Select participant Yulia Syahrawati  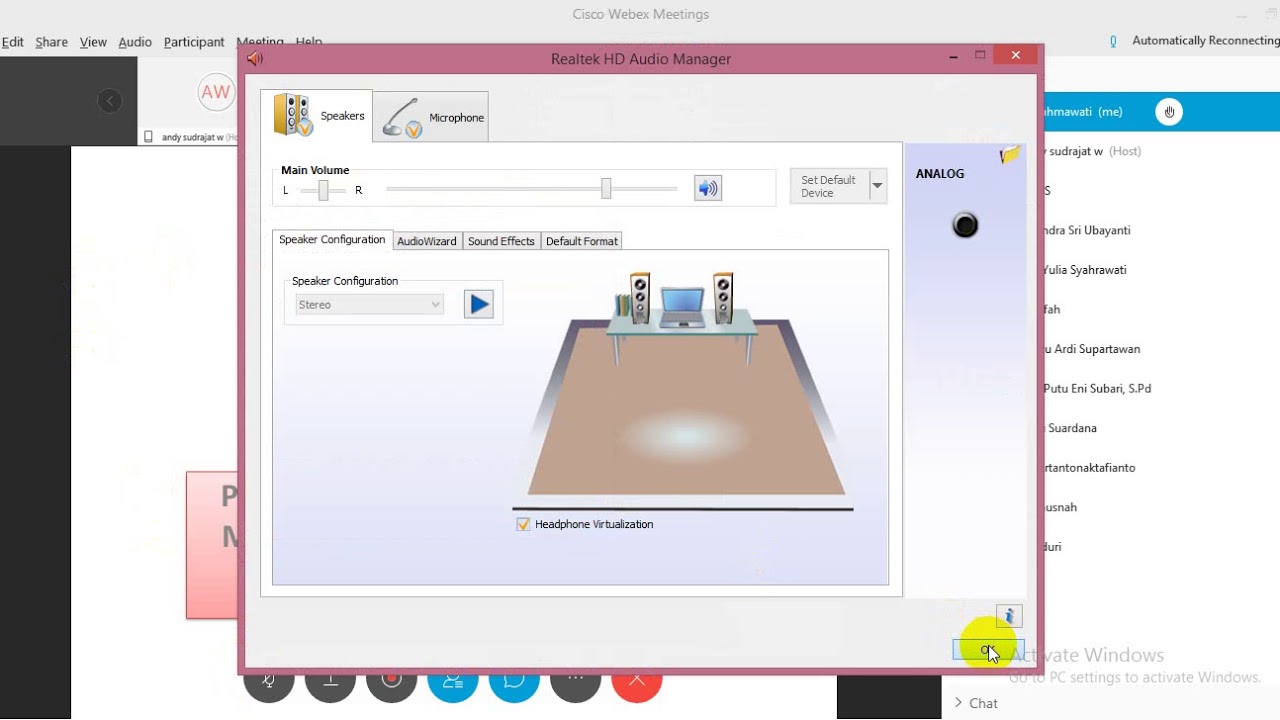click(x=1084, y=270)
